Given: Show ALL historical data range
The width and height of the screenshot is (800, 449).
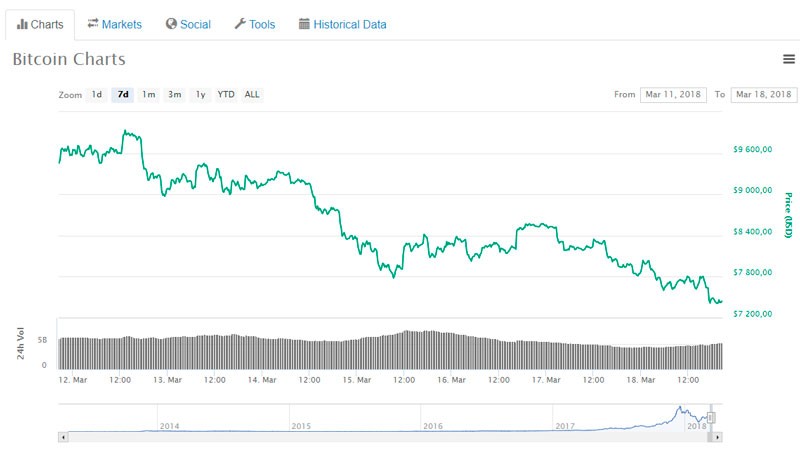Looking at the screenshot, I should tap(252, 95).
